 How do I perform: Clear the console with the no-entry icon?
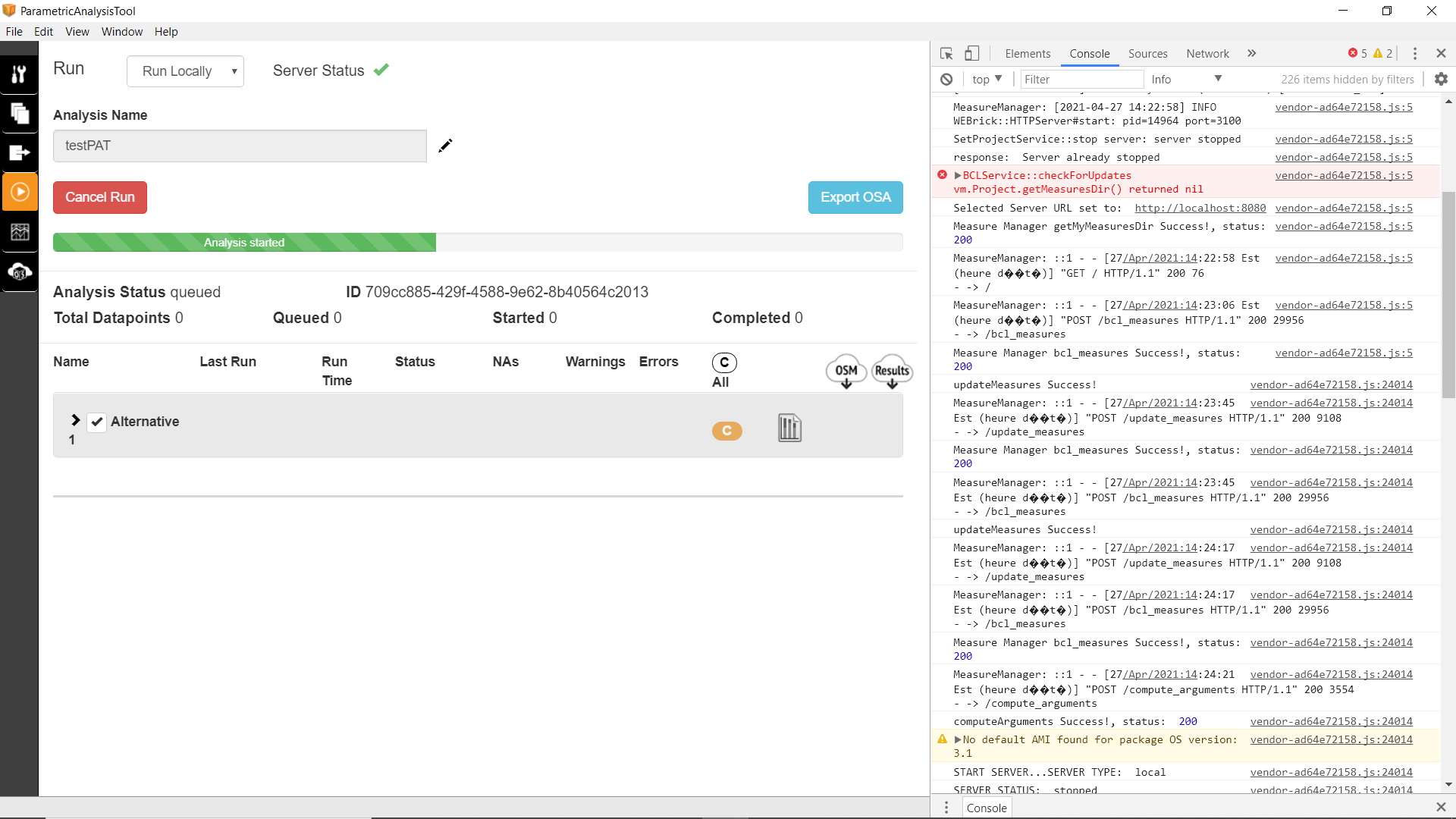click(x=946, y=79)
